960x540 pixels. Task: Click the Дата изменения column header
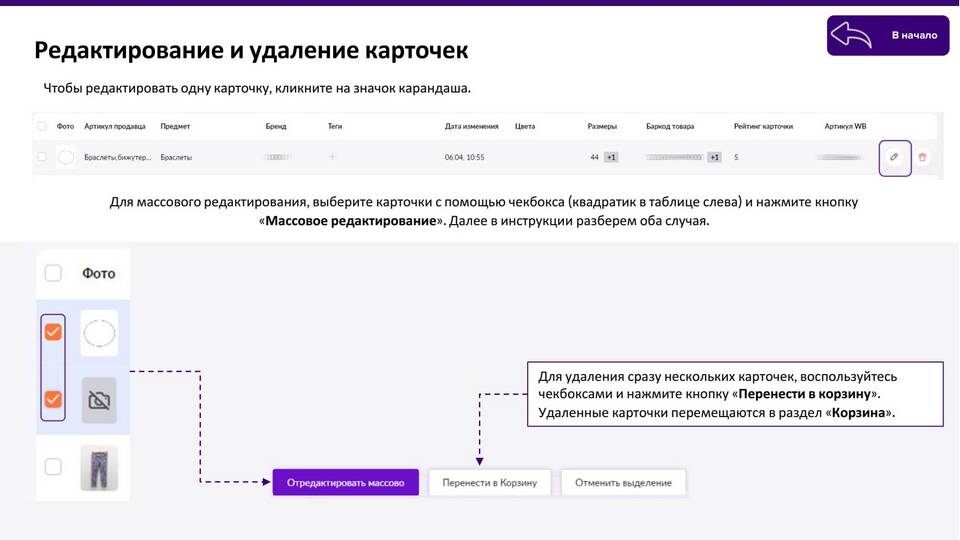[x=471, y=126]
